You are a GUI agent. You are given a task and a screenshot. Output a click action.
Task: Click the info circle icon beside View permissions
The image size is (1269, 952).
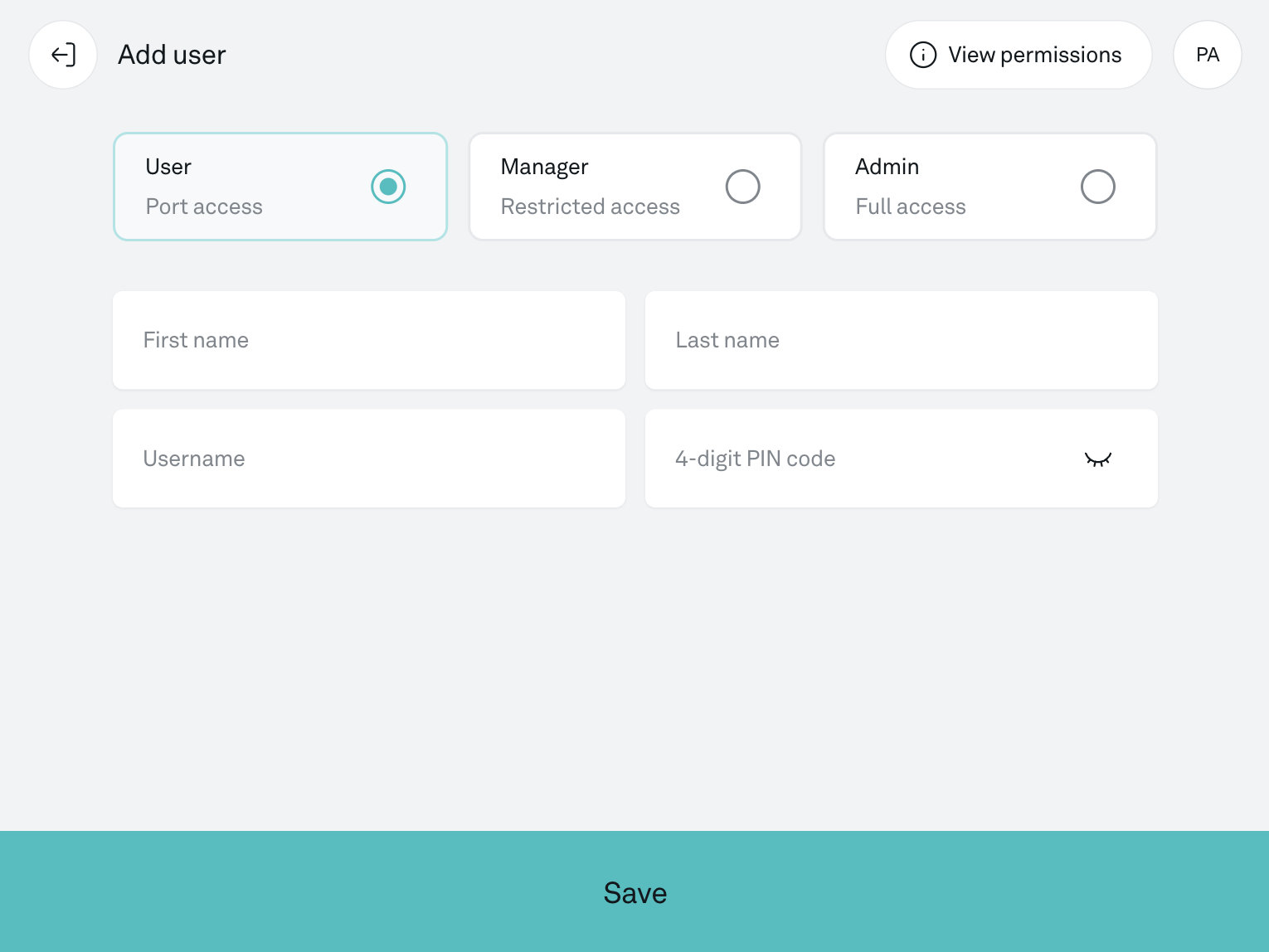coord(922,55)
